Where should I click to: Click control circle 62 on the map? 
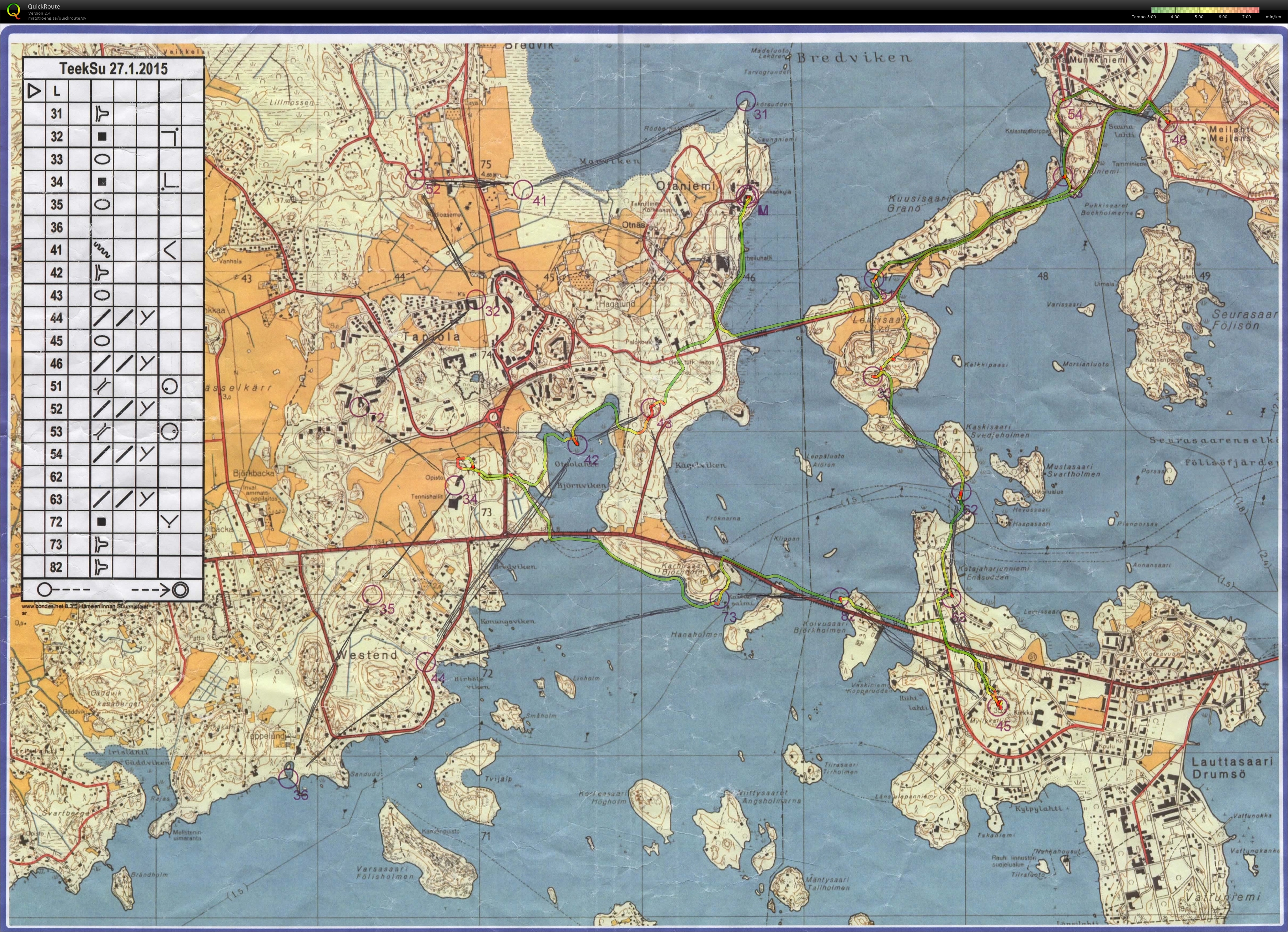pos(961,492)
